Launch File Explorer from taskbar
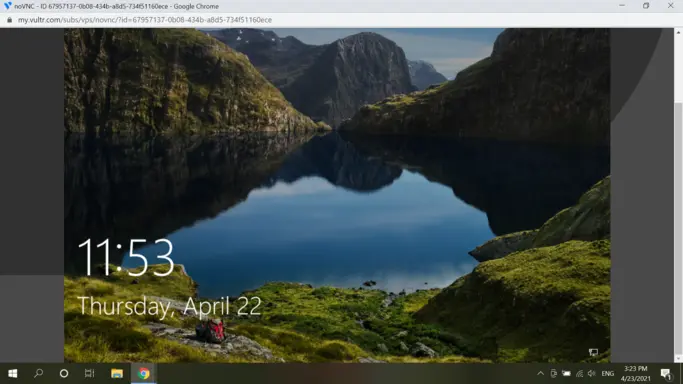 tap(117, 374)
